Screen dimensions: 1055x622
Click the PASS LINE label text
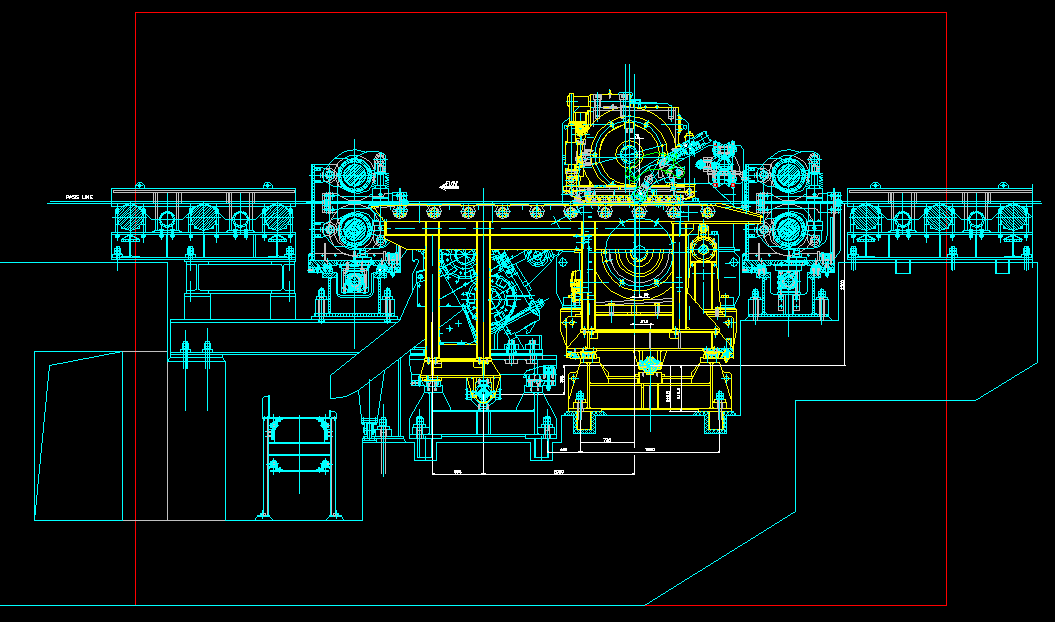[79, 197]
